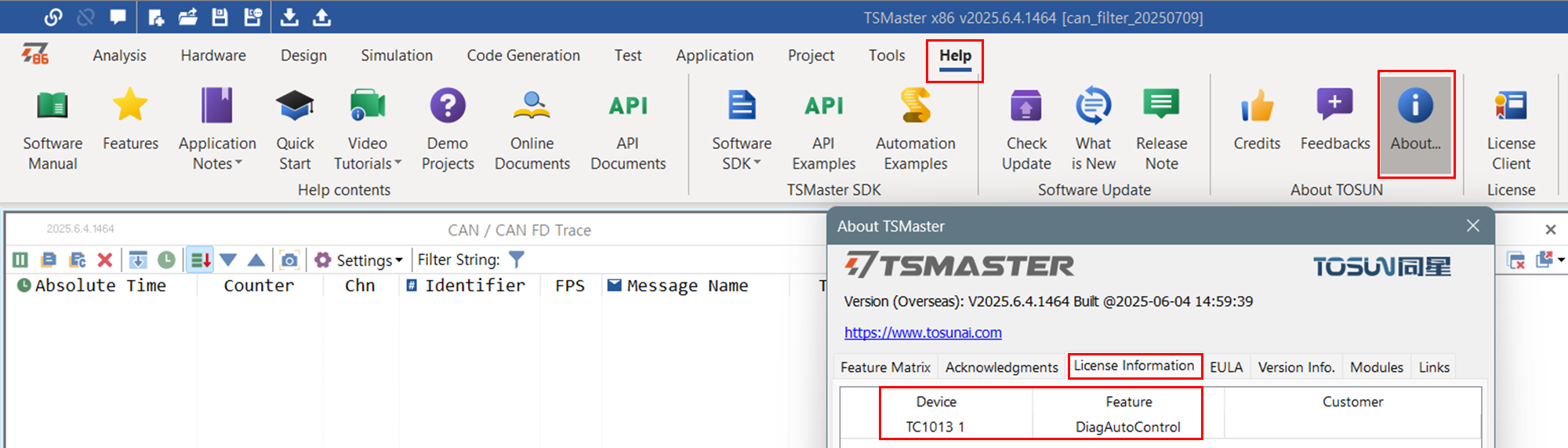The height and width of the screenshot is (448, 1568).
Task: Open Online Documents
Action: coord(532,130)
